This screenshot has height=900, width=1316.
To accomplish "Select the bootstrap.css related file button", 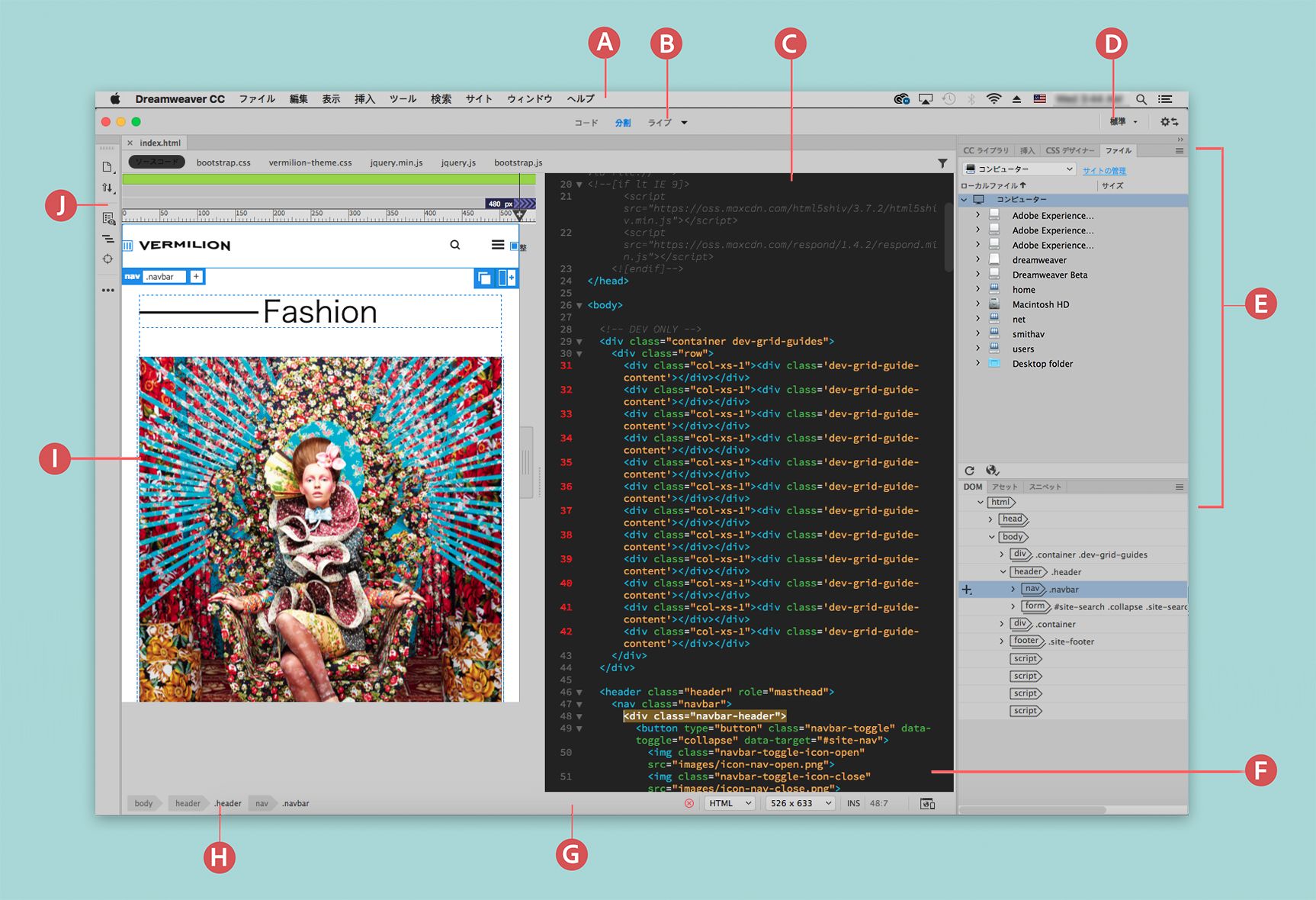I will [224, 162].
